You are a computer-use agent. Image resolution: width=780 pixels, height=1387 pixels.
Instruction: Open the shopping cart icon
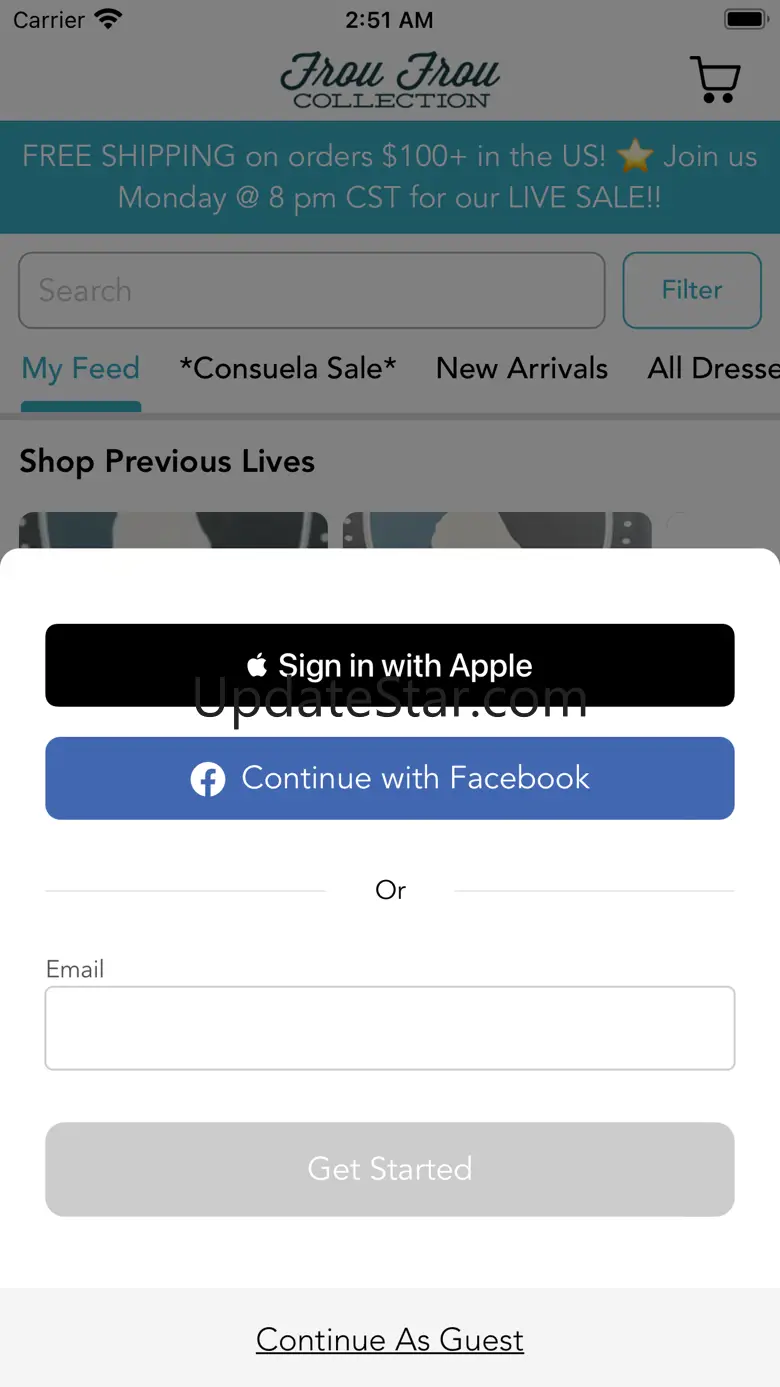[714, 79]
